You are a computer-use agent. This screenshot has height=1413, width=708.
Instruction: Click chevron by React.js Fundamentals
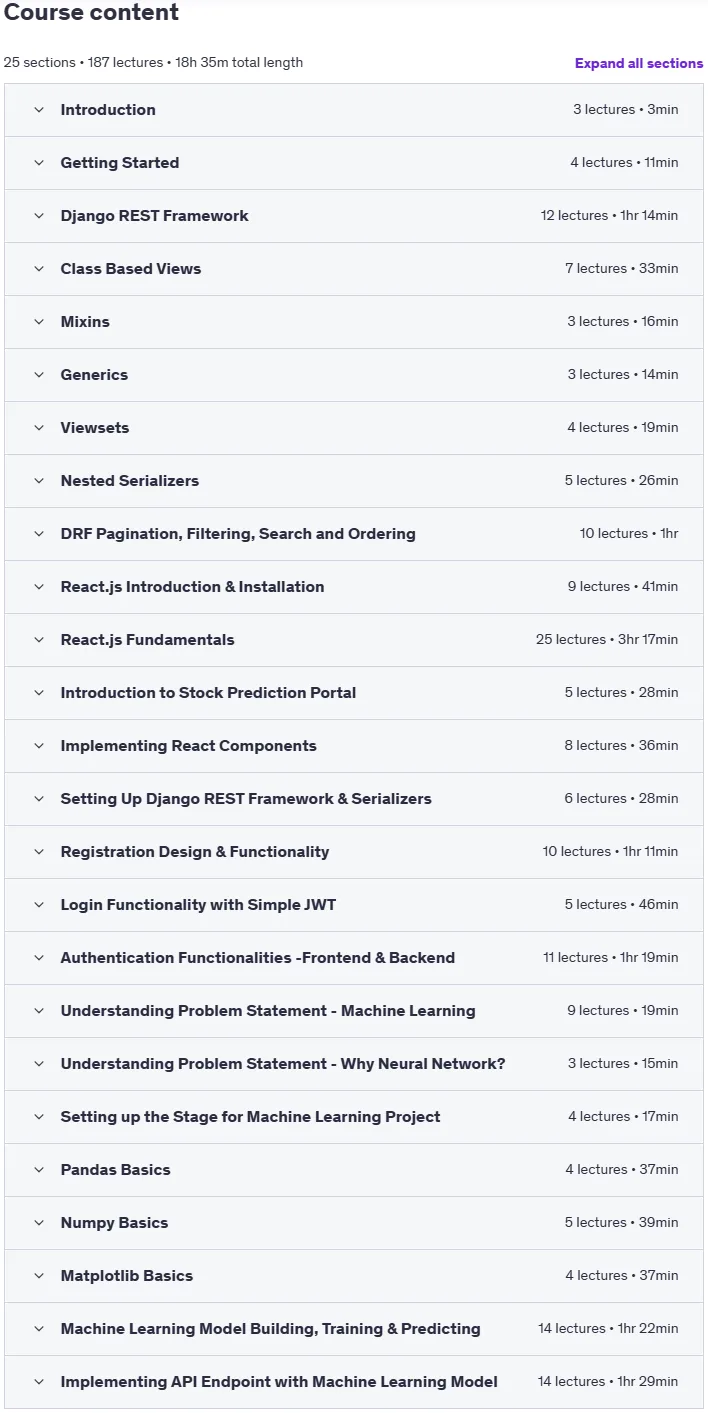[x=39, y=640]
